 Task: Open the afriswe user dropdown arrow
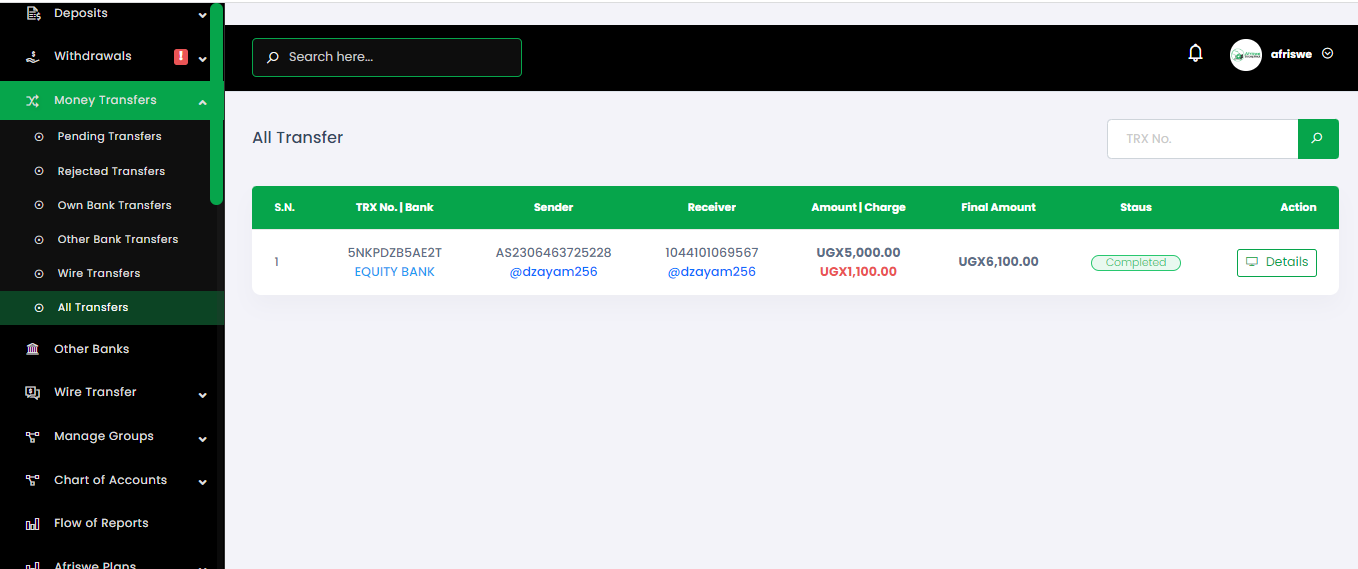(x=1328, y=54)
